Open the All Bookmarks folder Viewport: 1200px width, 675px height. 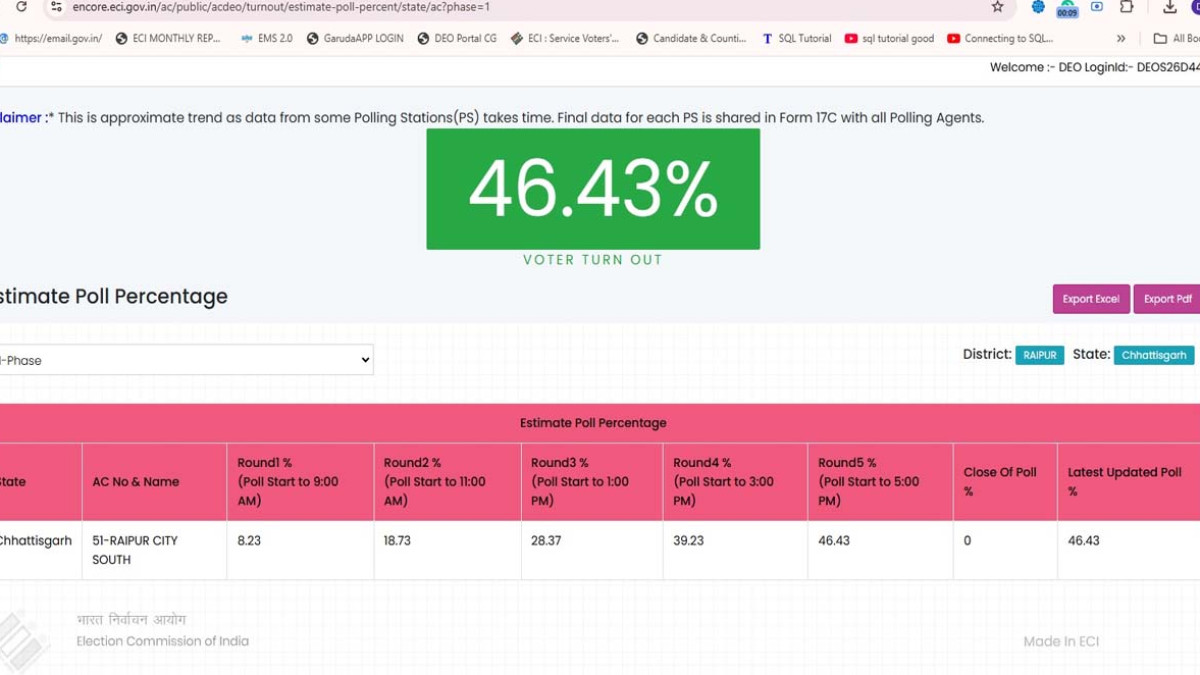coord(1175,38)
